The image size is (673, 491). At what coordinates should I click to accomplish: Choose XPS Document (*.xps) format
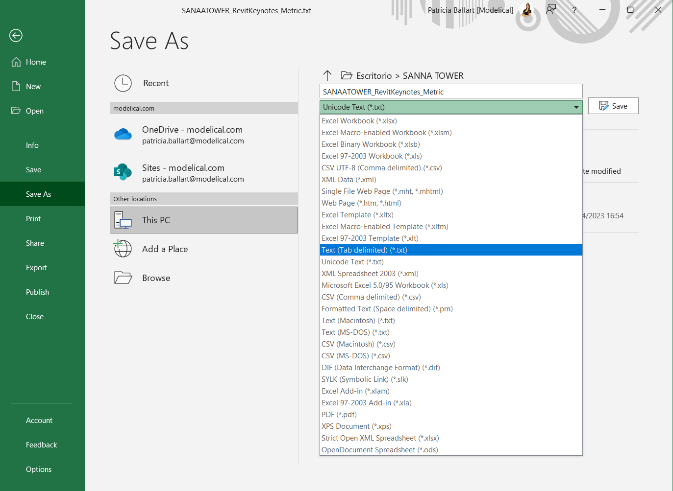pyautogui.click(x=451, y=426)
